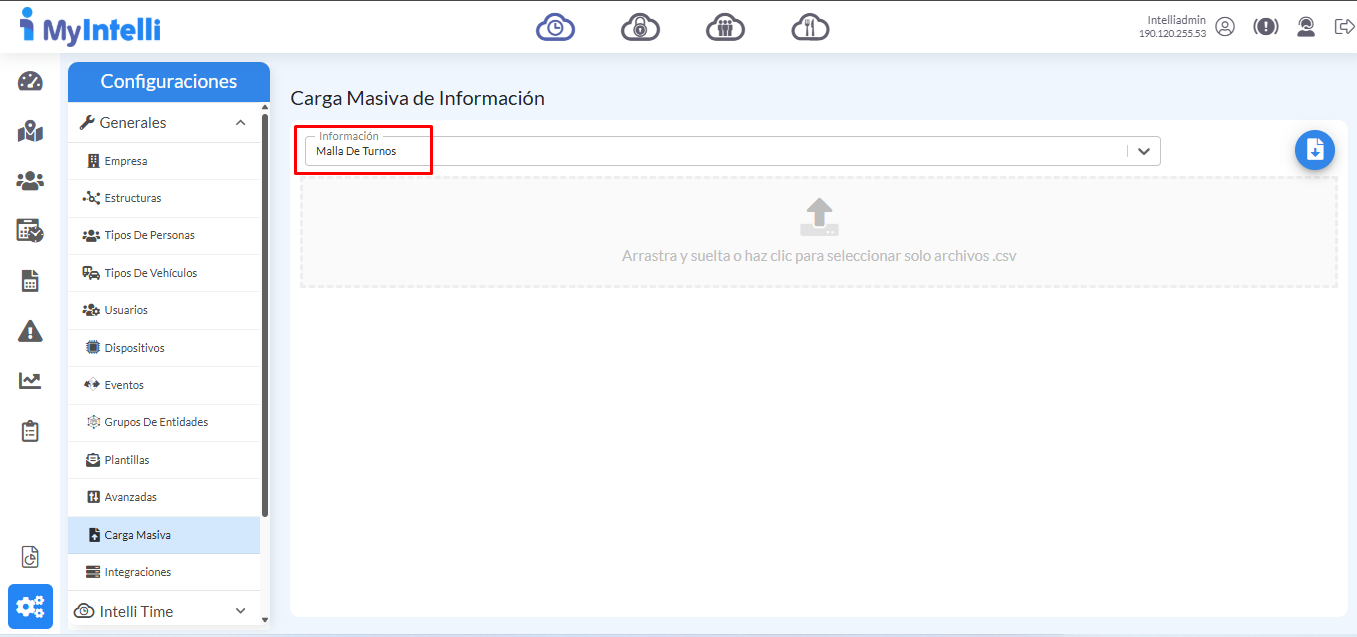Open the fork-and-knife cloud module icon
The height and width of the screenshot is (637, 1357).
pos(810,27)
